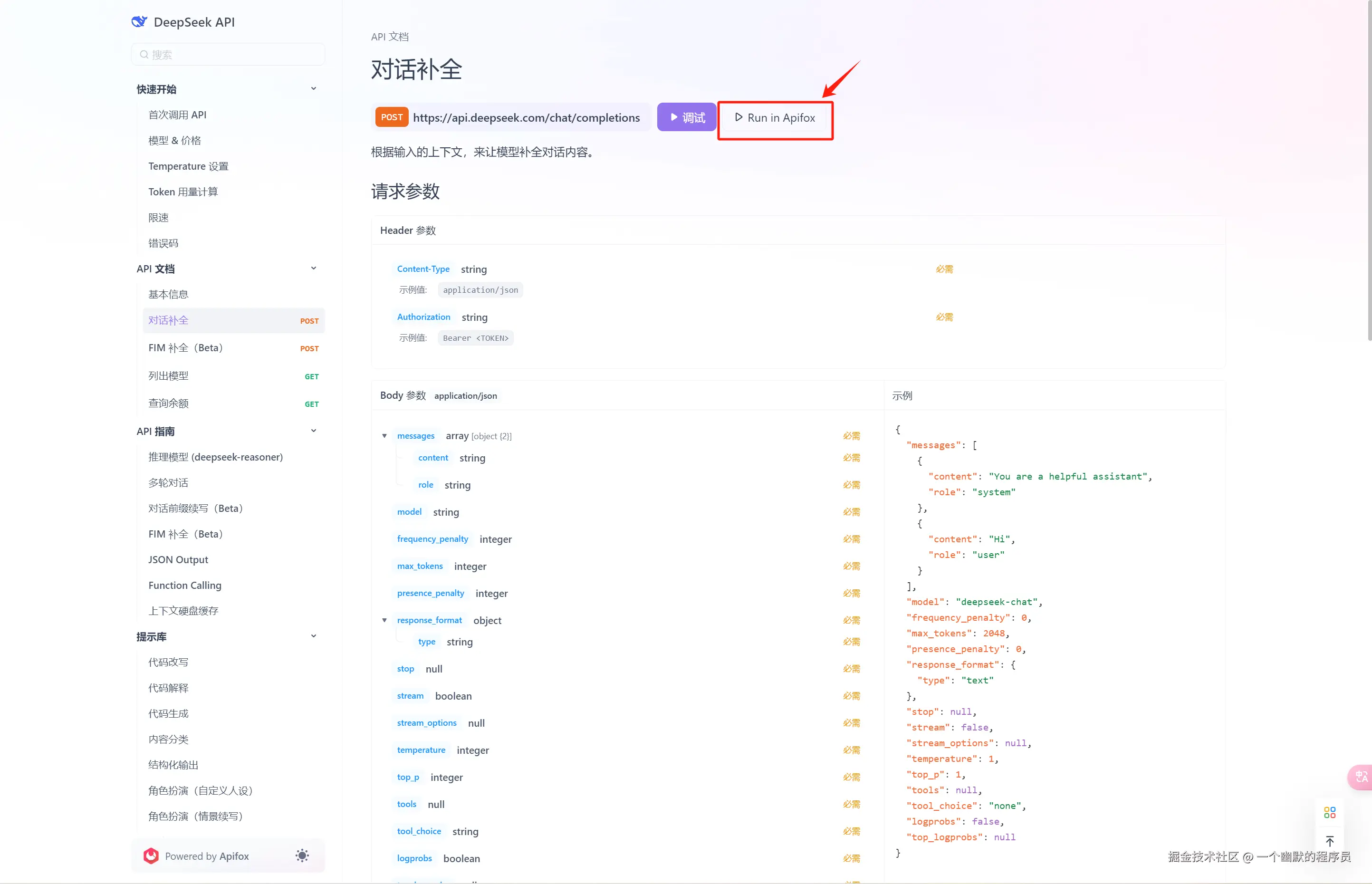This screenshot has width=1372, height=884.
Task: Click the 调试 debug play button
Action: pos(686,118)
